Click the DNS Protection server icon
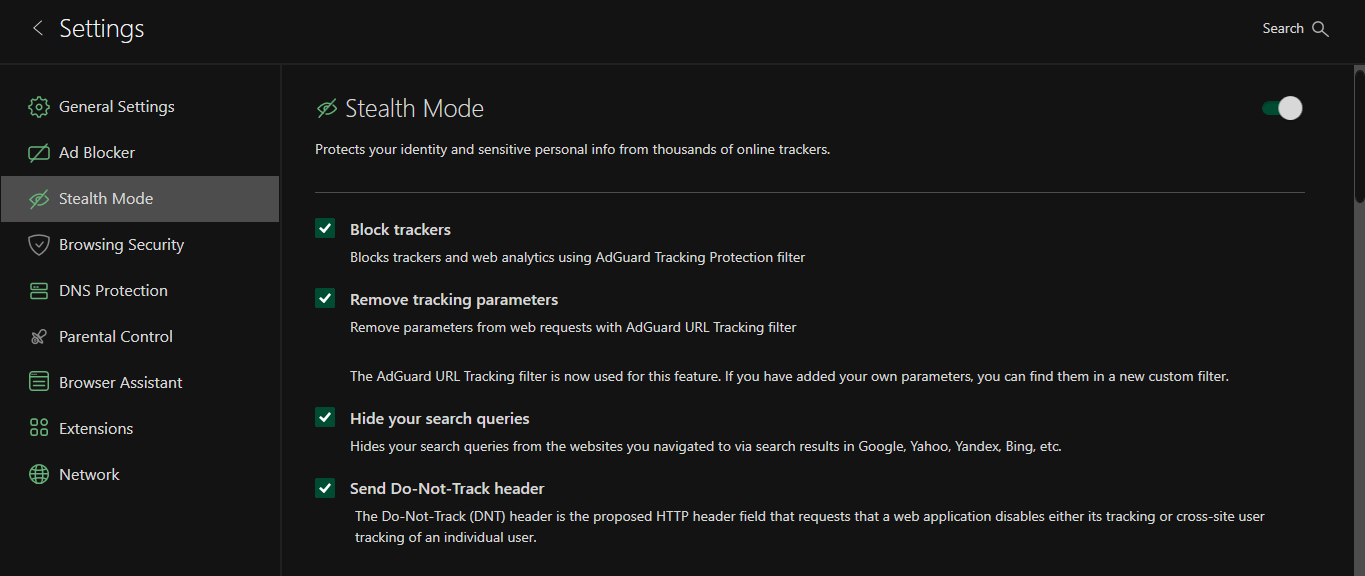 pos(39,291)
